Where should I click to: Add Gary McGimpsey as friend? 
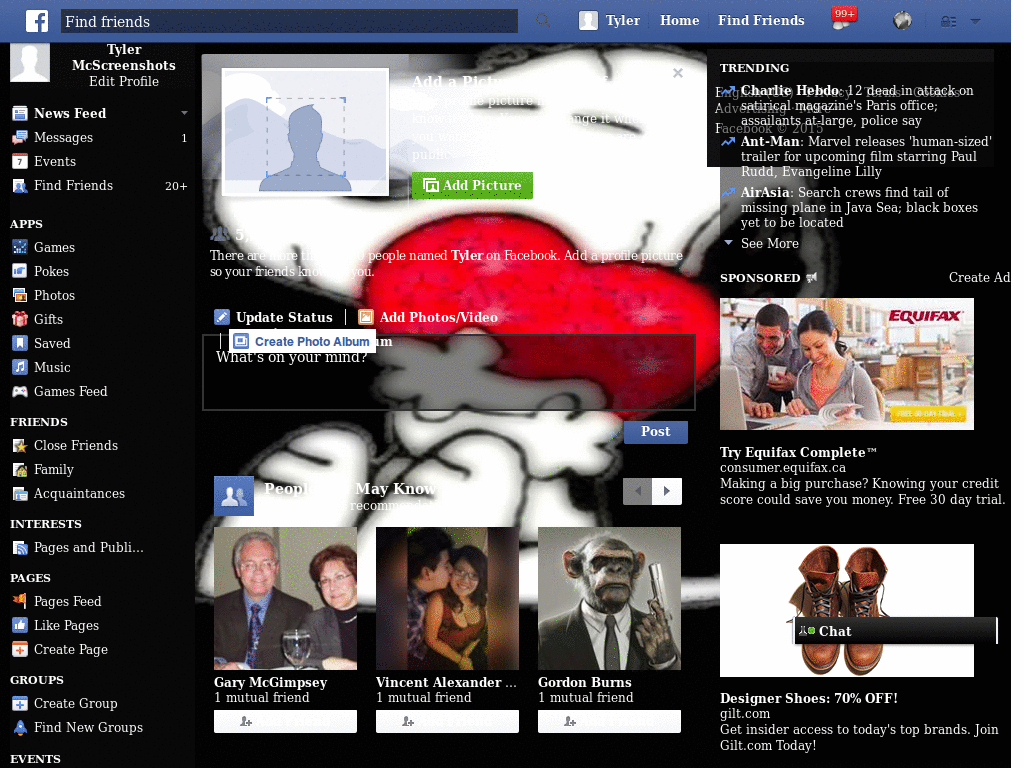coord(285,722)
